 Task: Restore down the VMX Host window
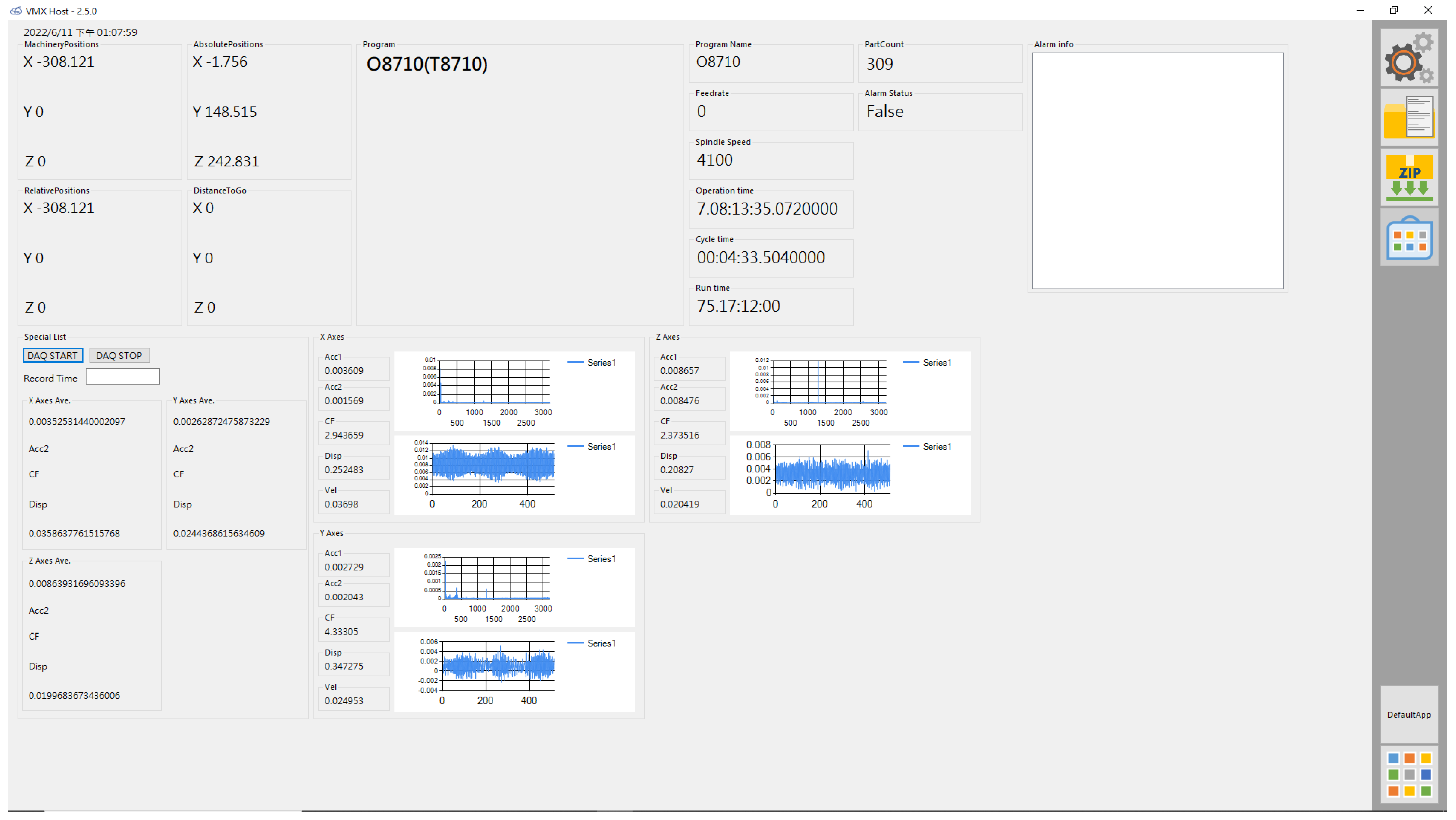1393,10
